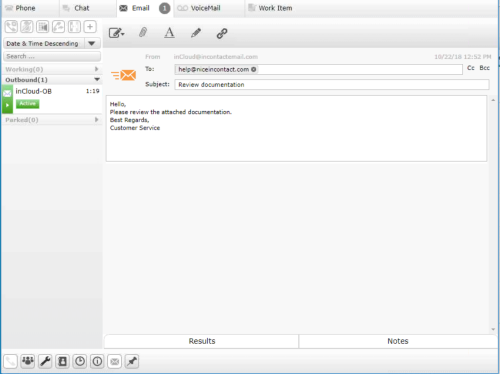Click into the email body text area
The height and width of the screenshot is (374, 500).
pyautogui.click(x=296, y=129)
